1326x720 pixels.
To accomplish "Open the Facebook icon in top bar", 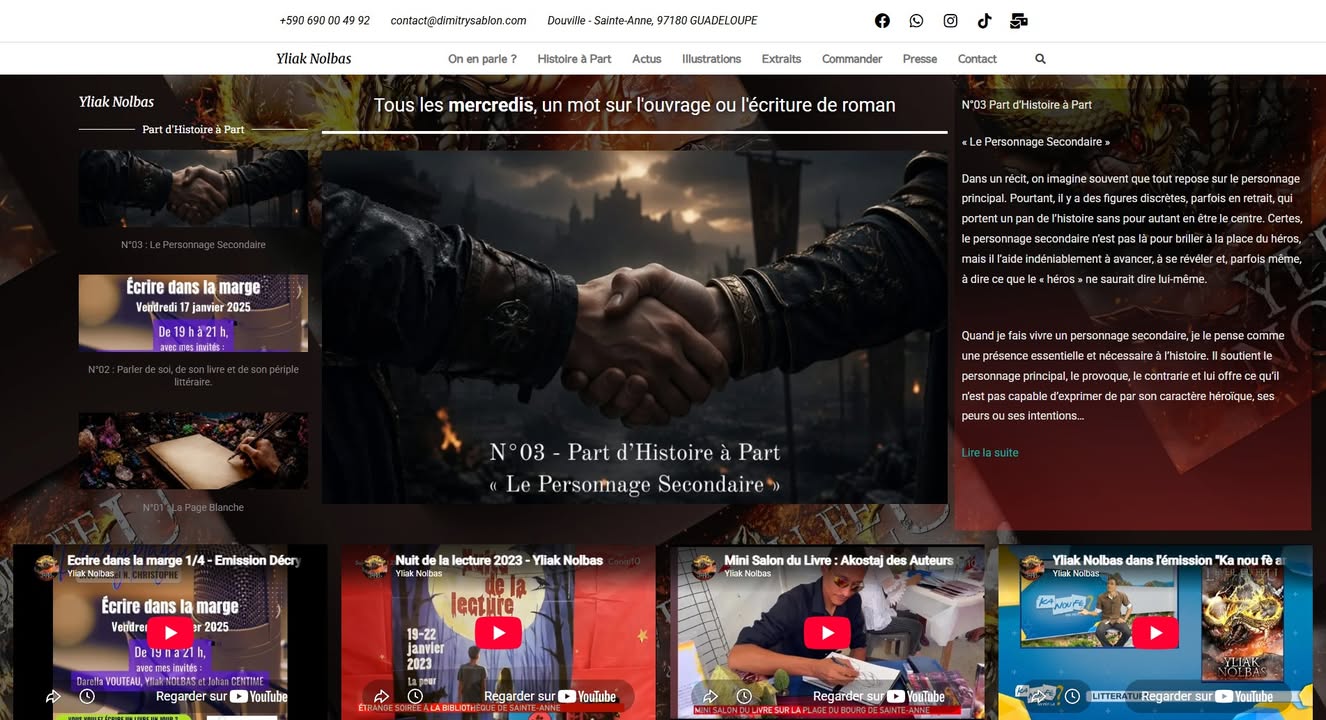I will 882,21.
